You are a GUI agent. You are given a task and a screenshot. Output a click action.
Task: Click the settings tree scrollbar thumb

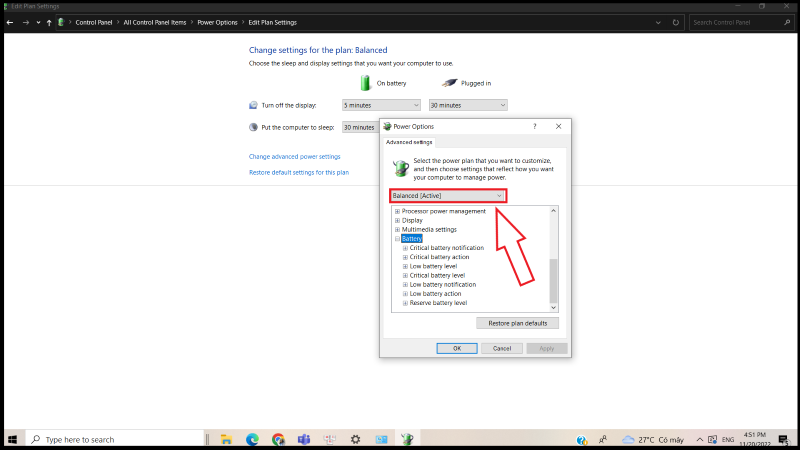(x=553, y=281)
